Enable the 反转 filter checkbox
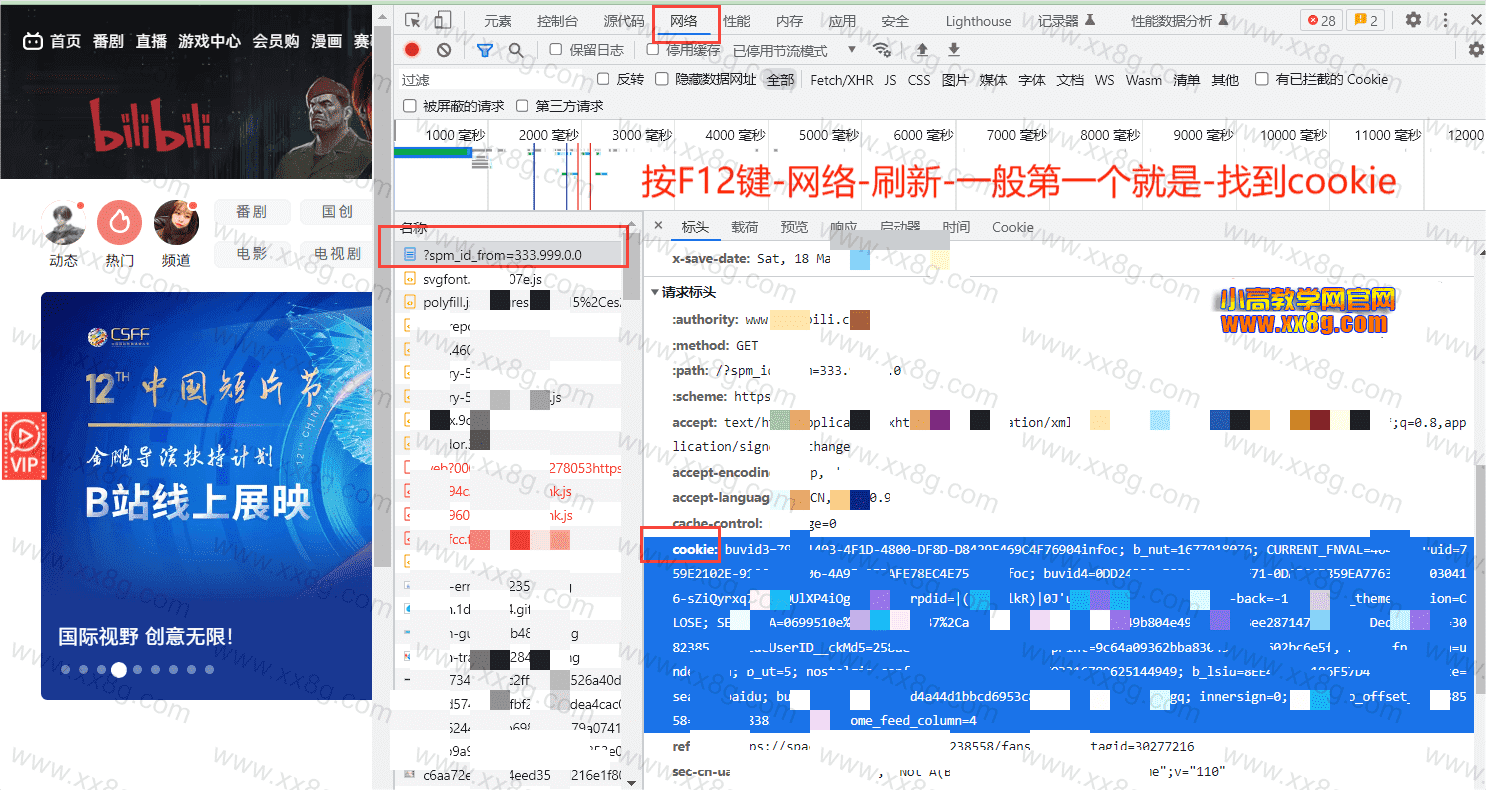 pyautogui.click(x=603, y=79)
